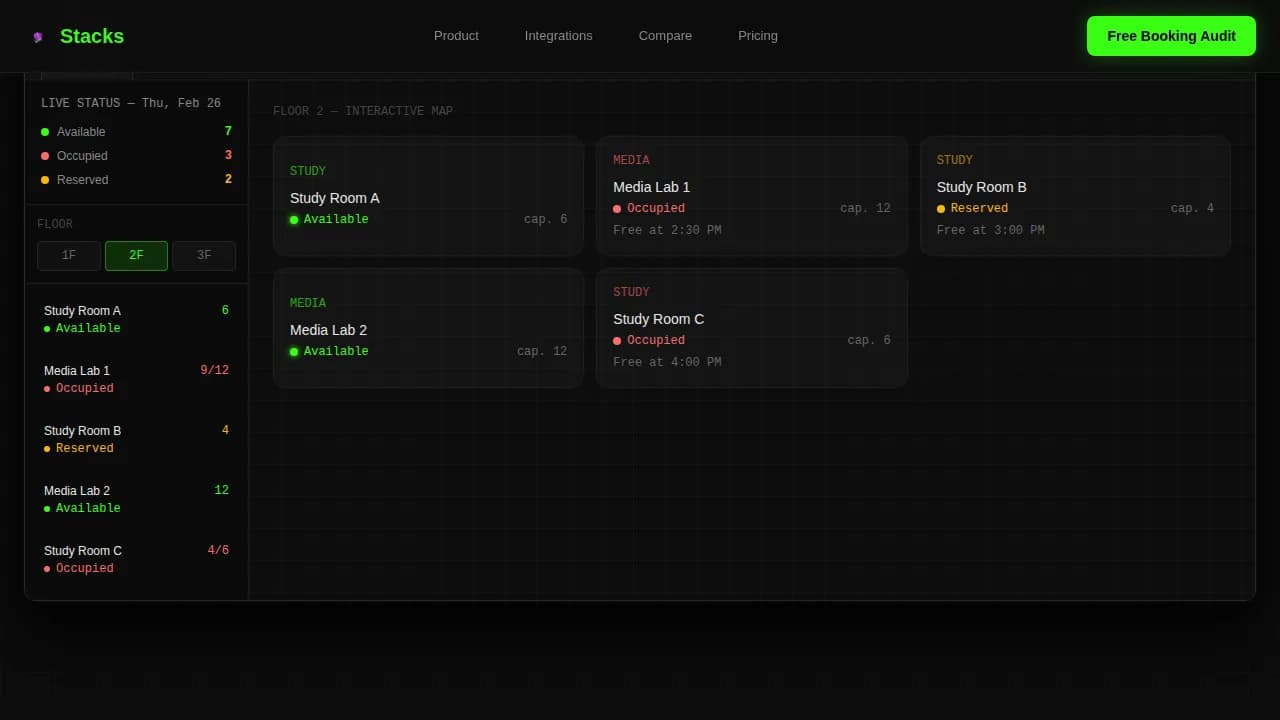Image resolution: width=1280 pixels, height=720 pixels.
Task: Select Study Room A in the sidebar list
Action: coord(136,319)
